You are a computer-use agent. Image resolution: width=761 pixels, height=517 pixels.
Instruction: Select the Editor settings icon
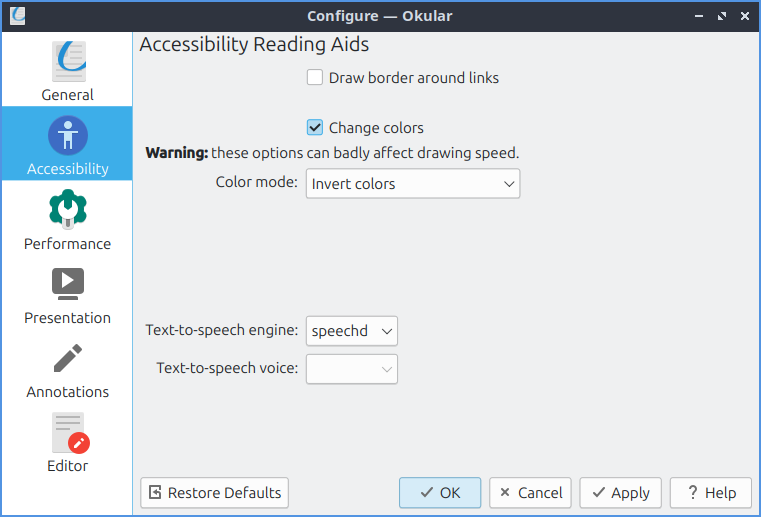pos(67,432)
